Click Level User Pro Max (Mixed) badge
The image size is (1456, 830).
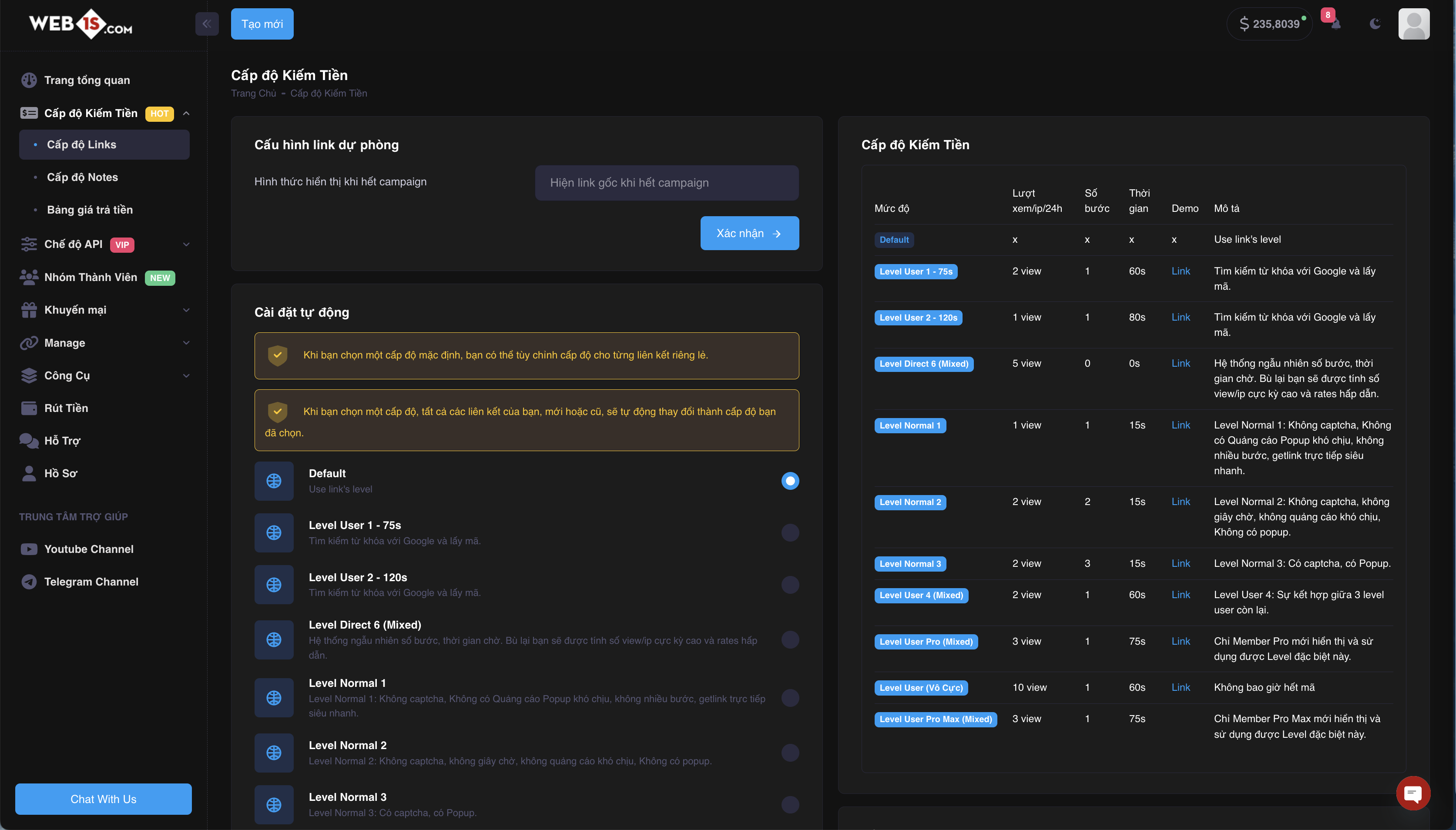936,720
